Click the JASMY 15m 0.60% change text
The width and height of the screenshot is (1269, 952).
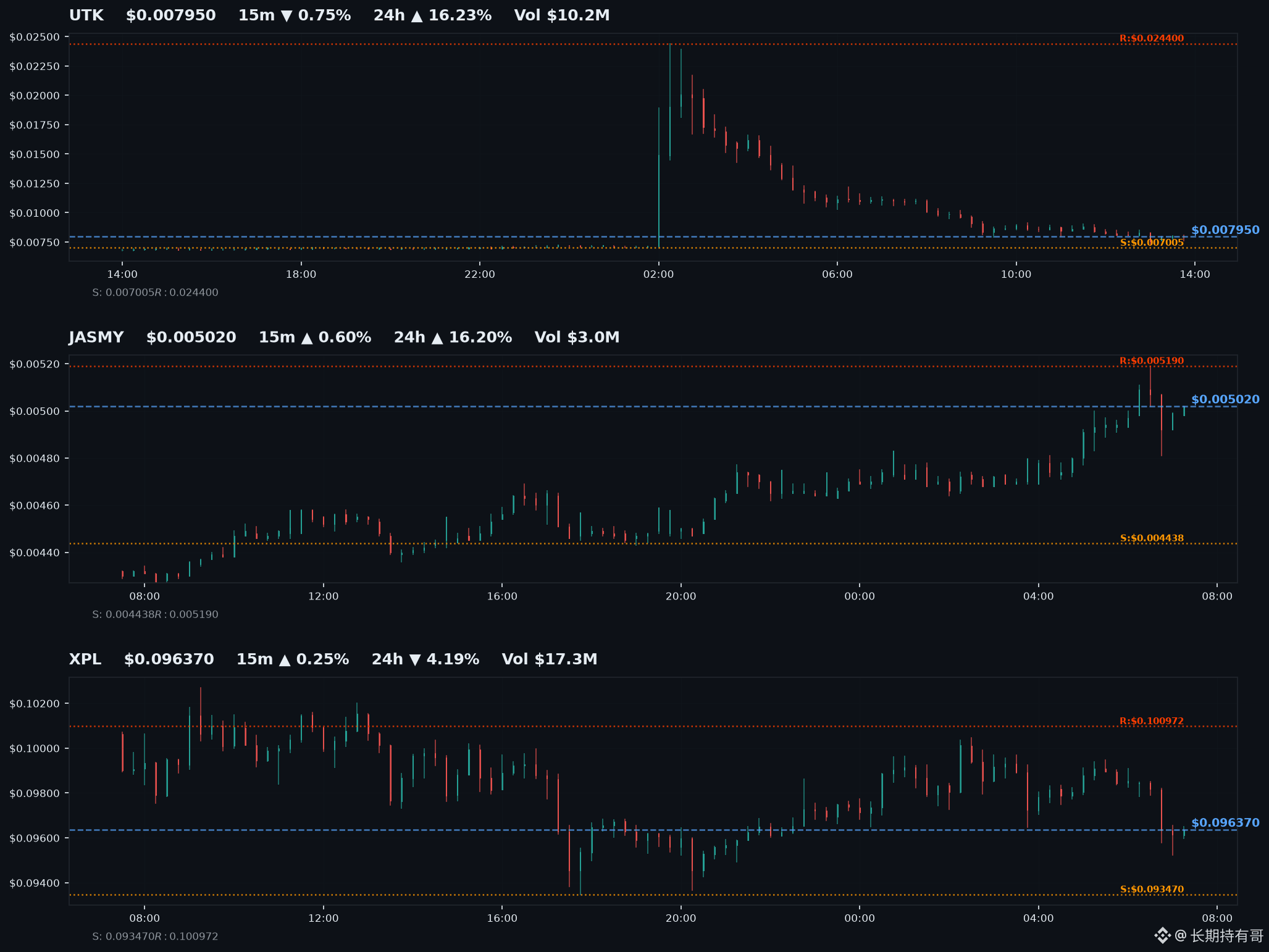(315, 338)
